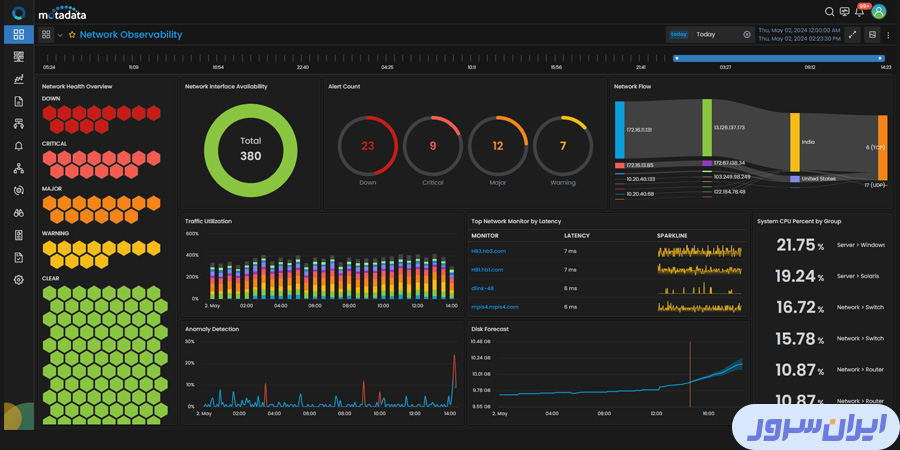Screen dimensions: 900x450
Task: Click the left handle of timeline range slider
Action: 676,58
